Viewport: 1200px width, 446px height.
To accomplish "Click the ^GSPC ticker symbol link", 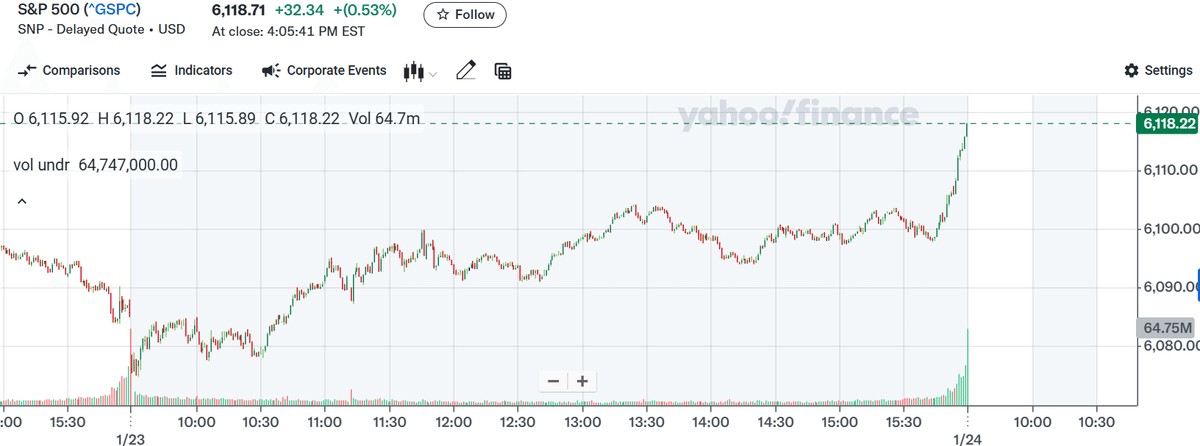I will [x=112, y=10].
